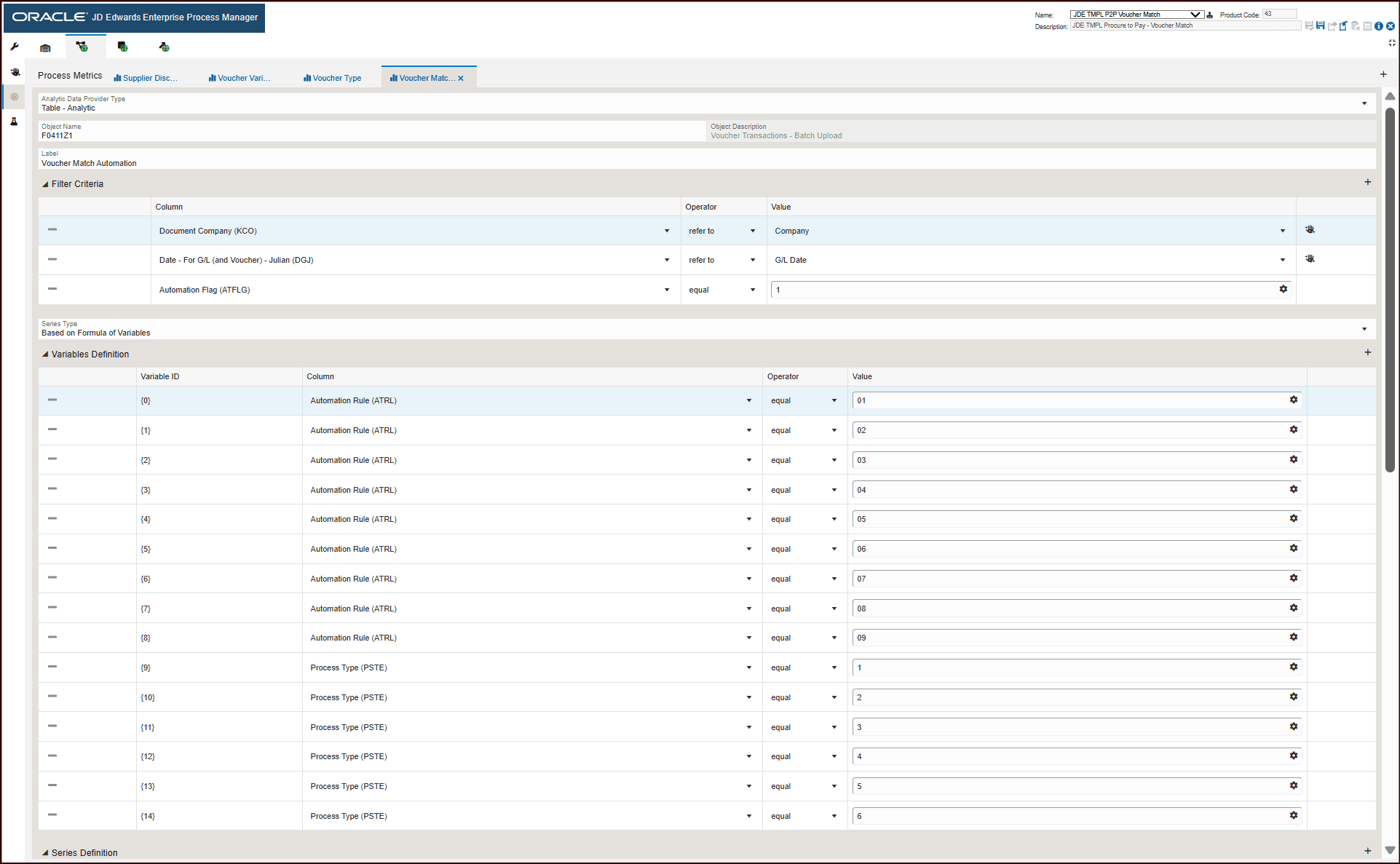Collapse the Filter Criteria section
This screenshot has width=1400, height=864.
(45, 184)
